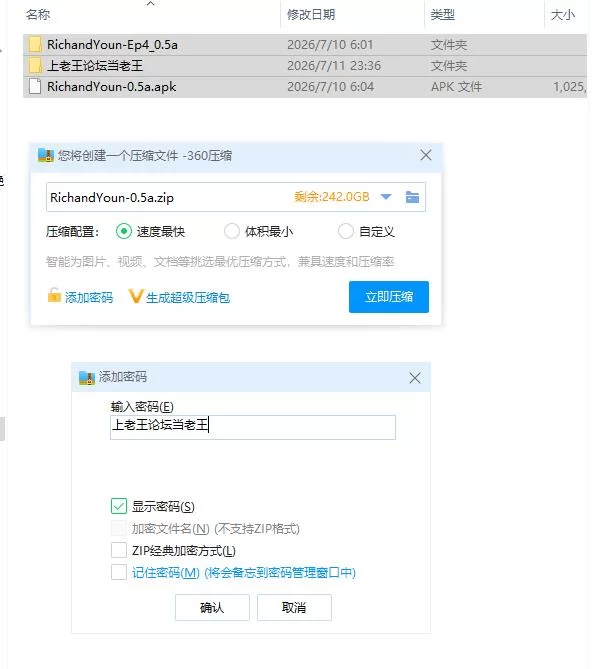Select the 自定义 compression option
This screenshot has height=669, width=592.
(345, 232)
